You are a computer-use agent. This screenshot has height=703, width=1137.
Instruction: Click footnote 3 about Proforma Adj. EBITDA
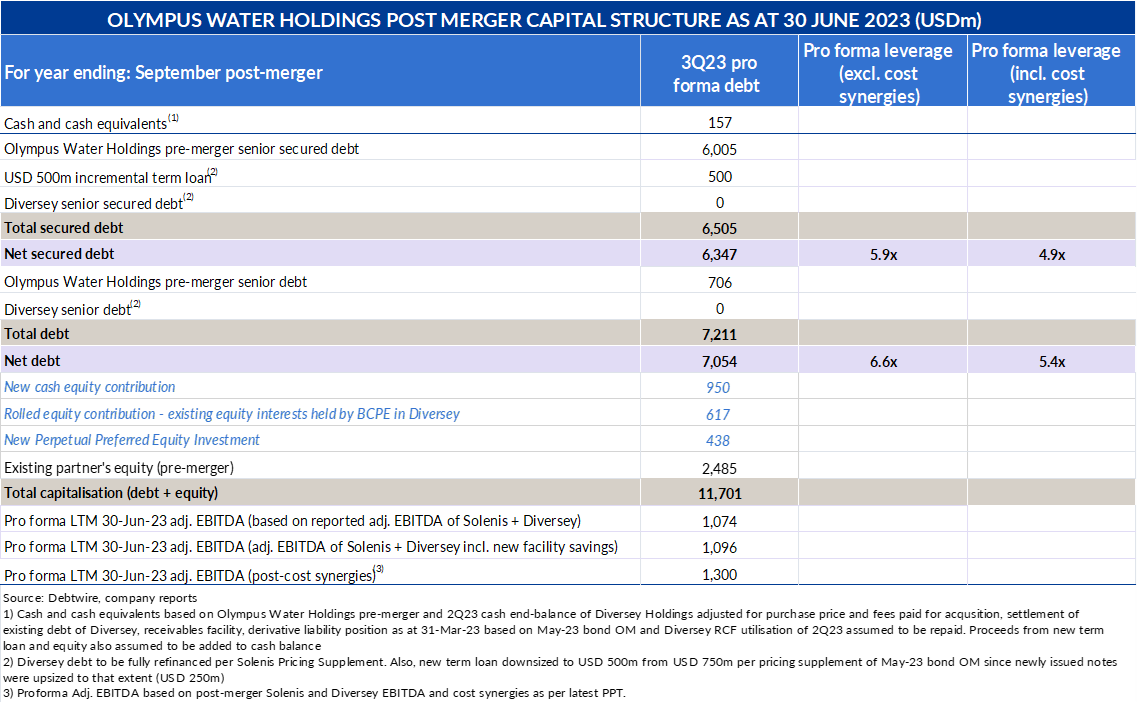point(314,693)
